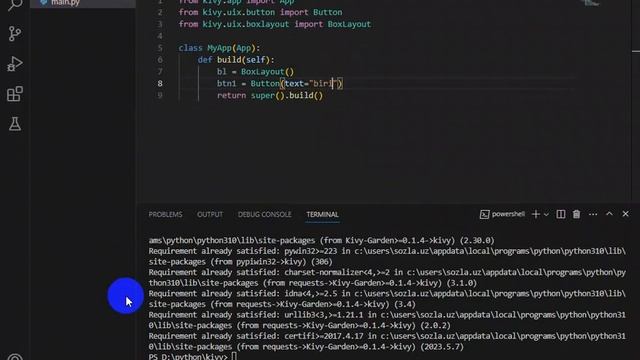Image resolution: width=640 pixels, height=360 pixels.
Task: Click terminal line mentioning certifi>=2017.4.17
Action: coord(387,336)
